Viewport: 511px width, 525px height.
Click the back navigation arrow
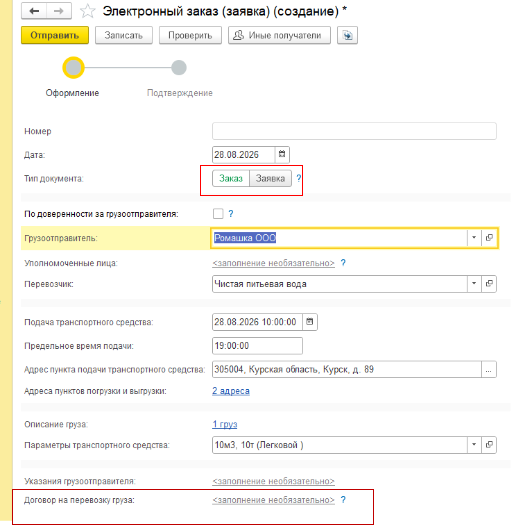point(34,11)
